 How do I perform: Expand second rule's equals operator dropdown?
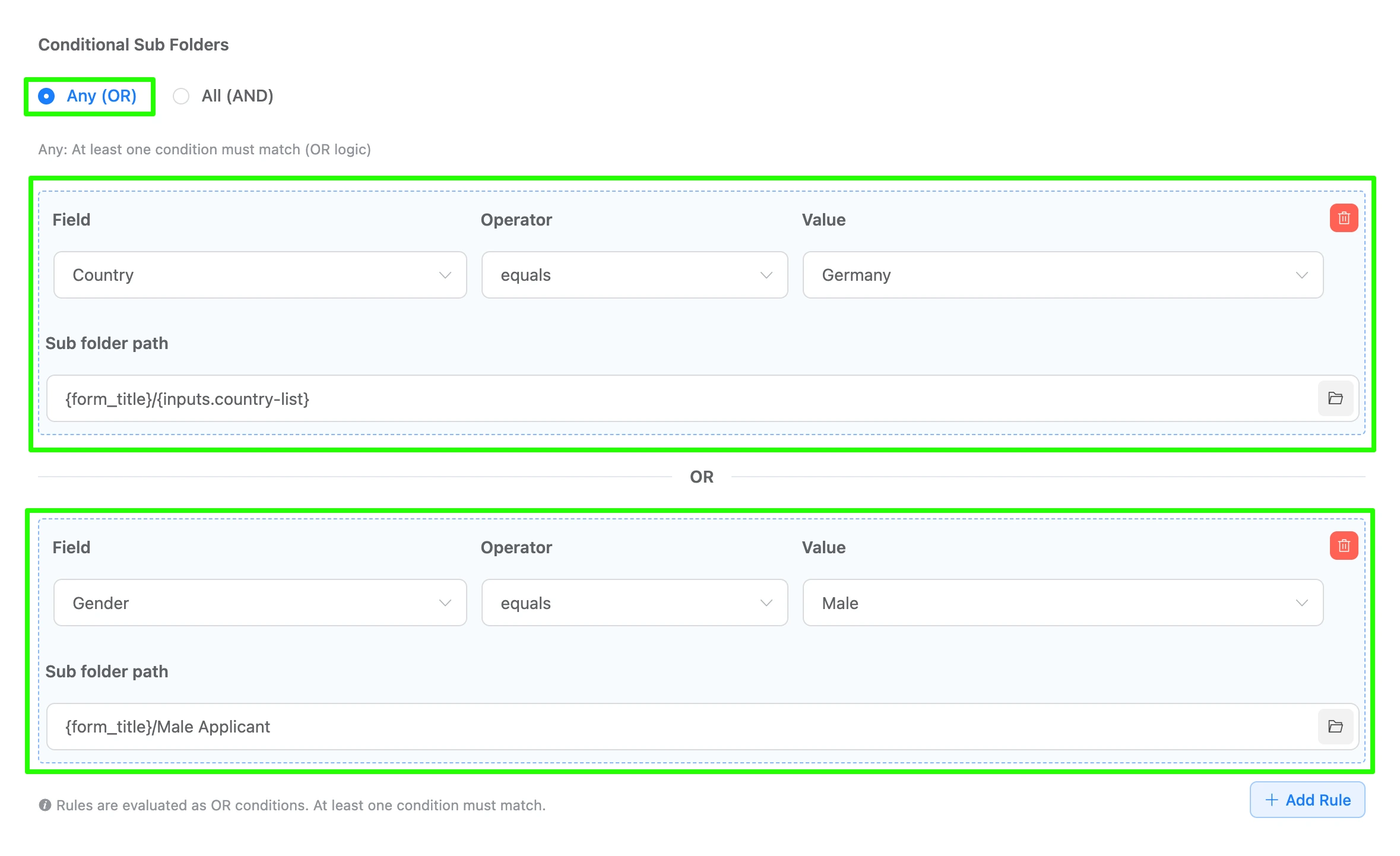tap(634, 603)
